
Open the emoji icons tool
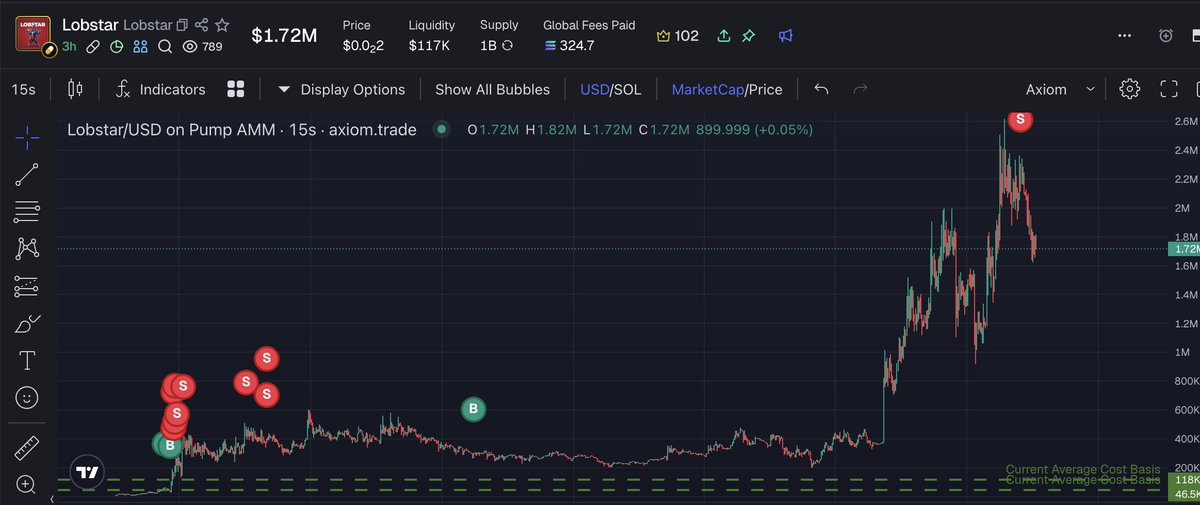27,398
